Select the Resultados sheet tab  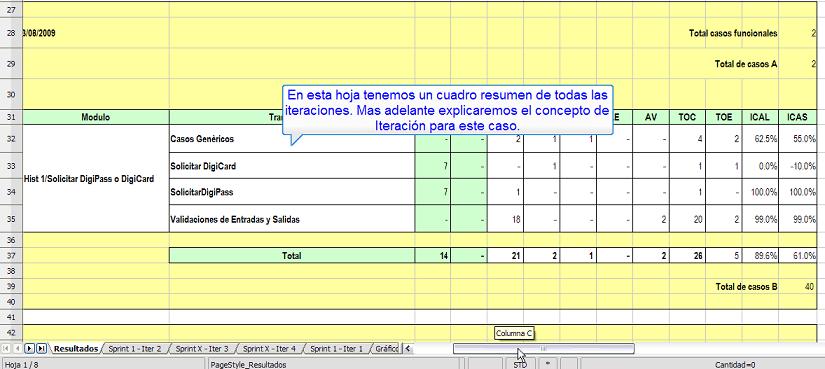(x=76, y=348)
